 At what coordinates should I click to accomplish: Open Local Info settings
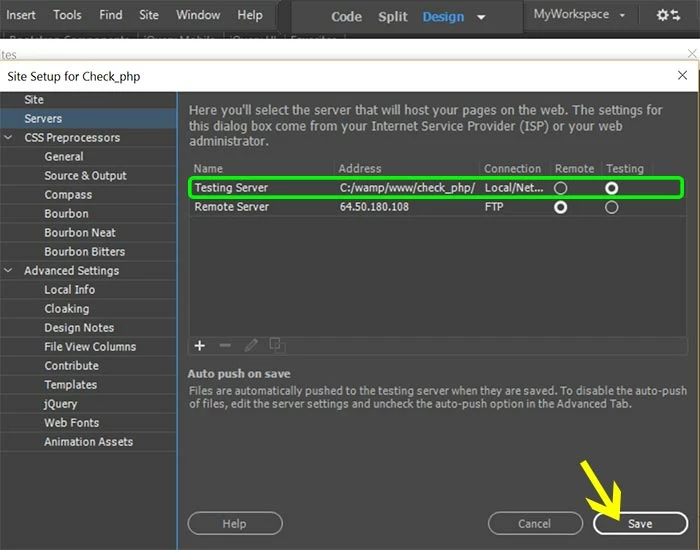[x=70, y=290]
